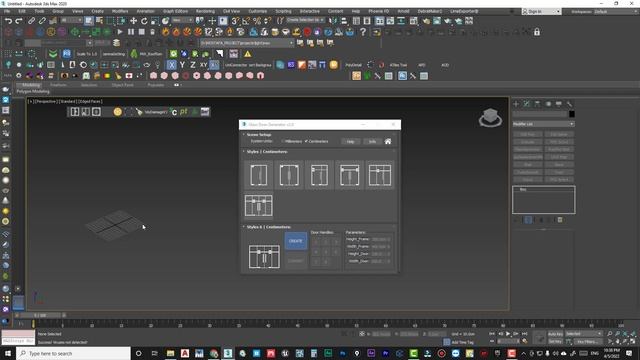Viewport: 640px width, 360px height.
Task: Choose the third door style thumbnail
Action: click(x=319, y=175)
